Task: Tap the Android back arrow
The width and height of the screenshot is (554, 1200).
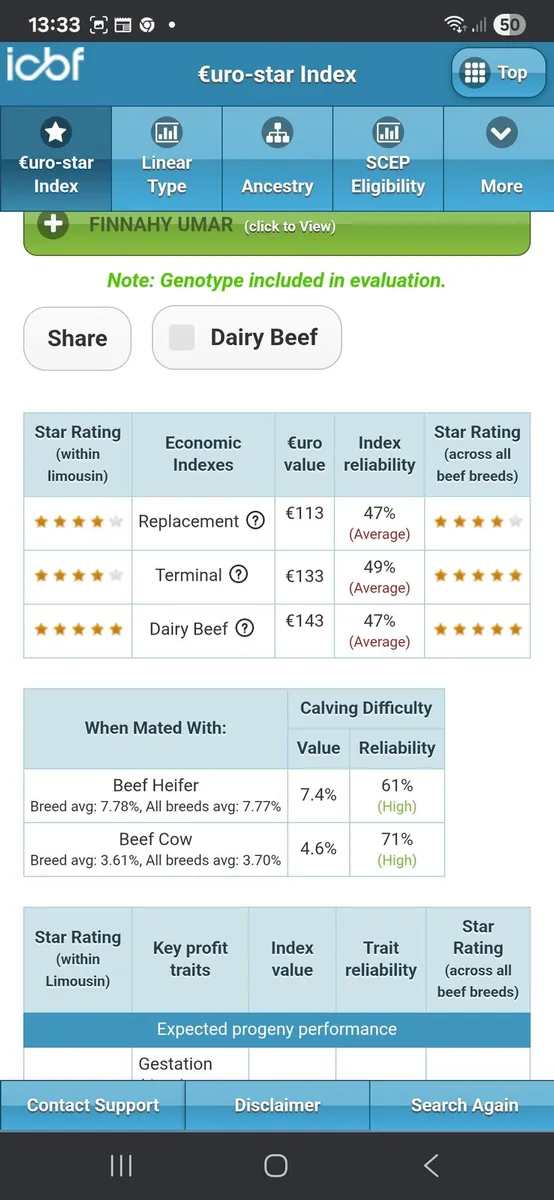Action: (431, 1165)
